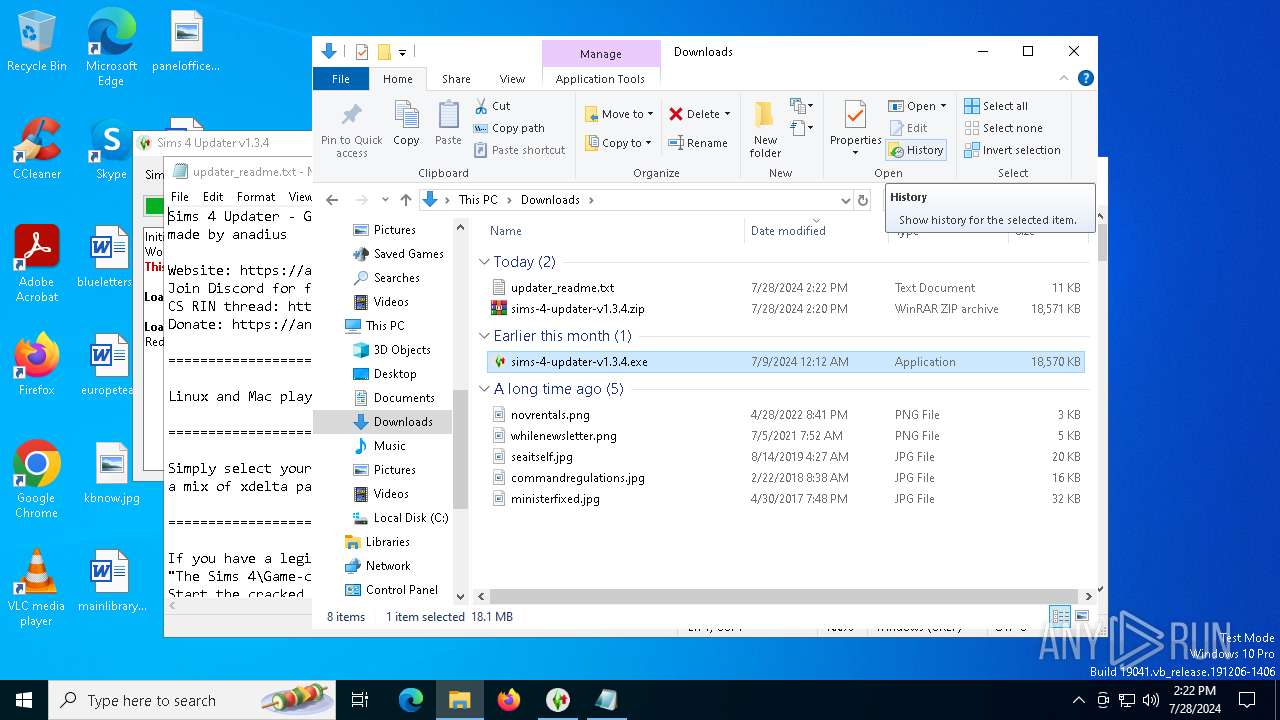The height and width of the screenshot is (720, 1280).
Task: Select 3D Objects in navigation pane
Action: click(x=391, y=350)
